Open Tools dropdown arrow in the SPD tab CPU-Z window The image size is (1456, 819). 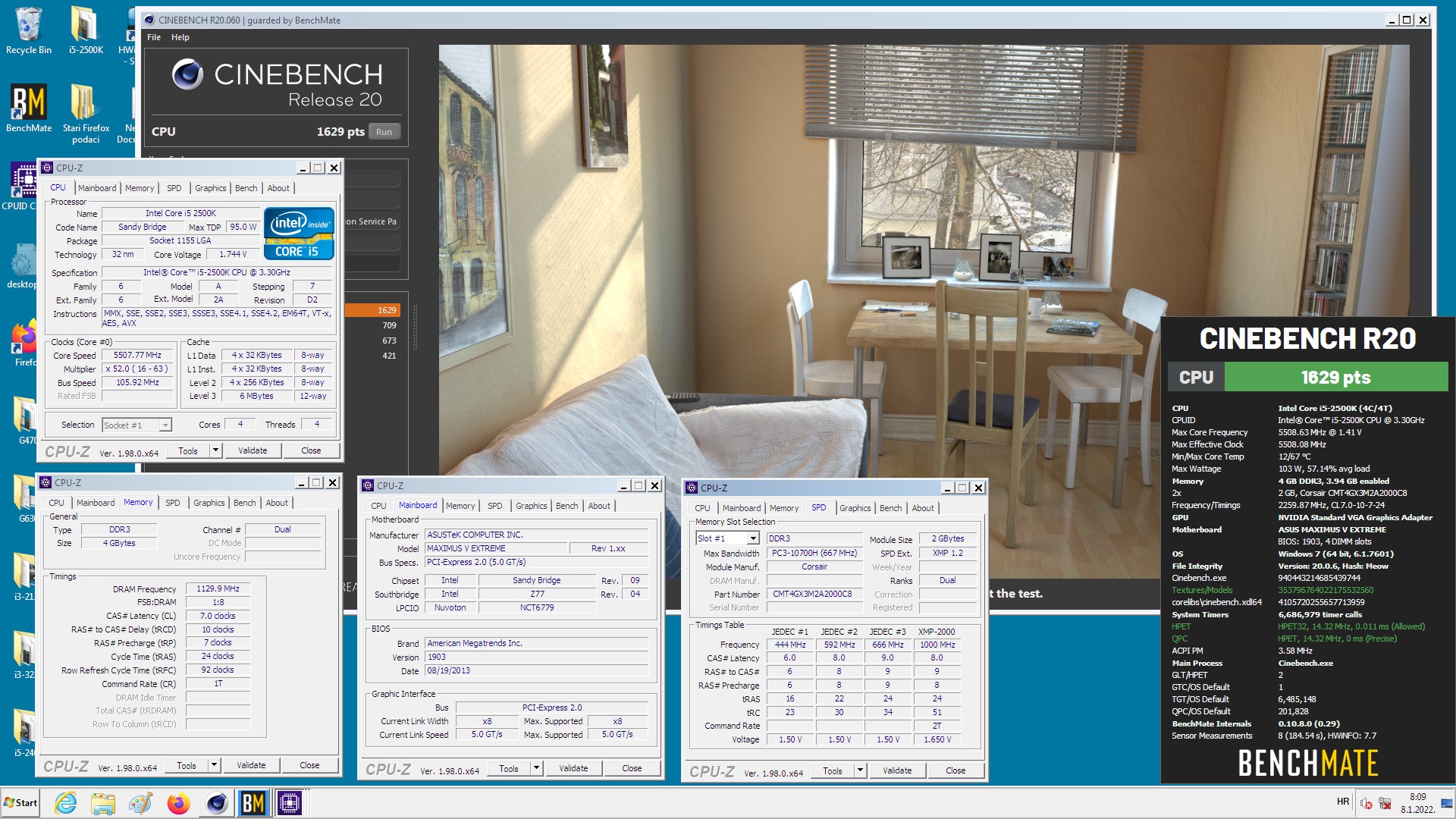[860, 770]
